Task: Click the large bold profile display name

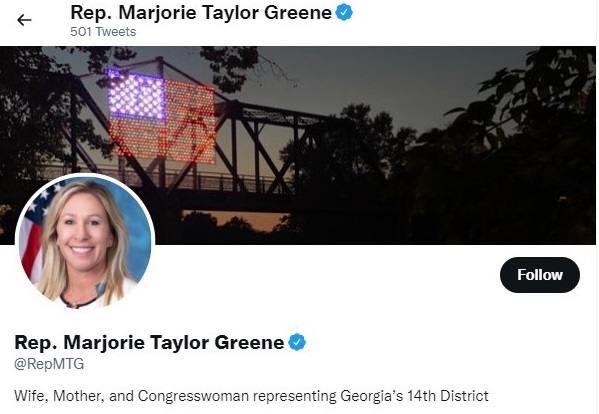Action: tap(149, 342)
